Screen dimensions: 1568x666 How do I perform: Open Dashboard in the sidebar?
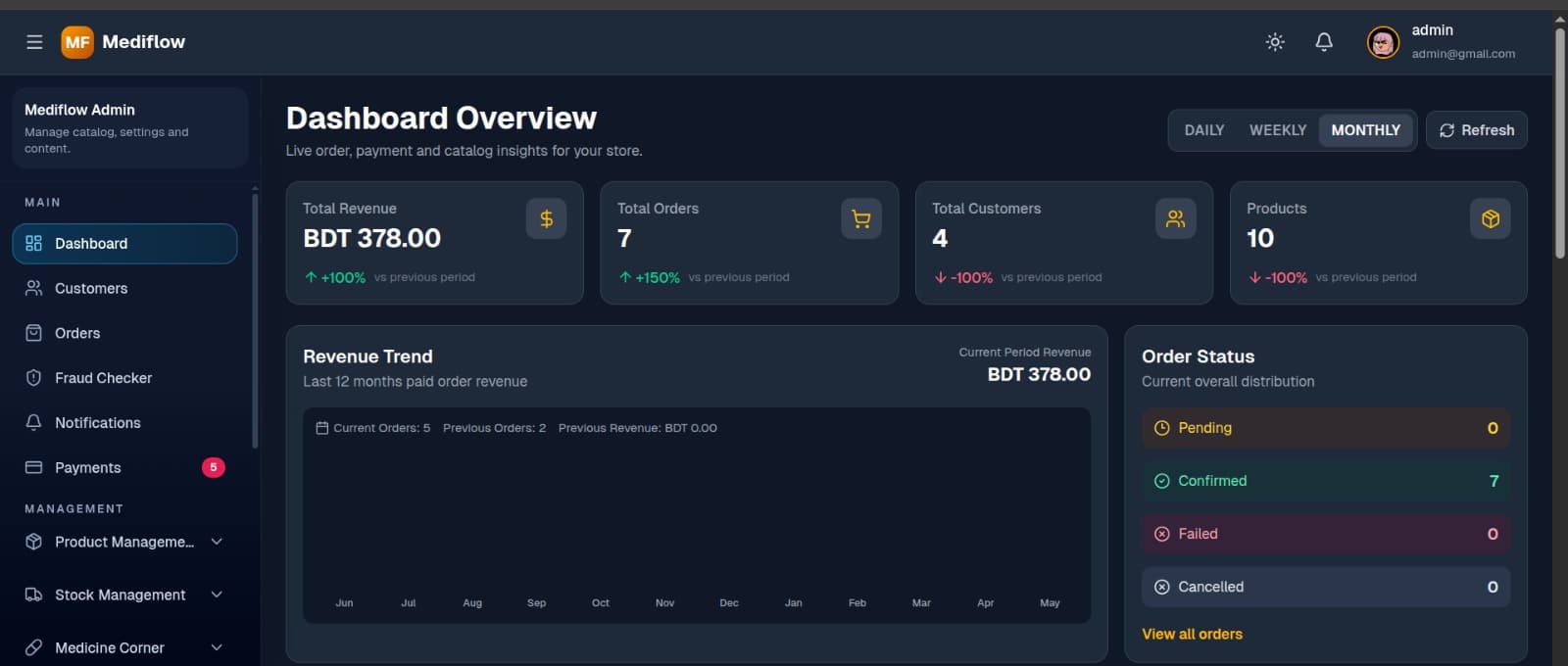[x=124, y=243]
